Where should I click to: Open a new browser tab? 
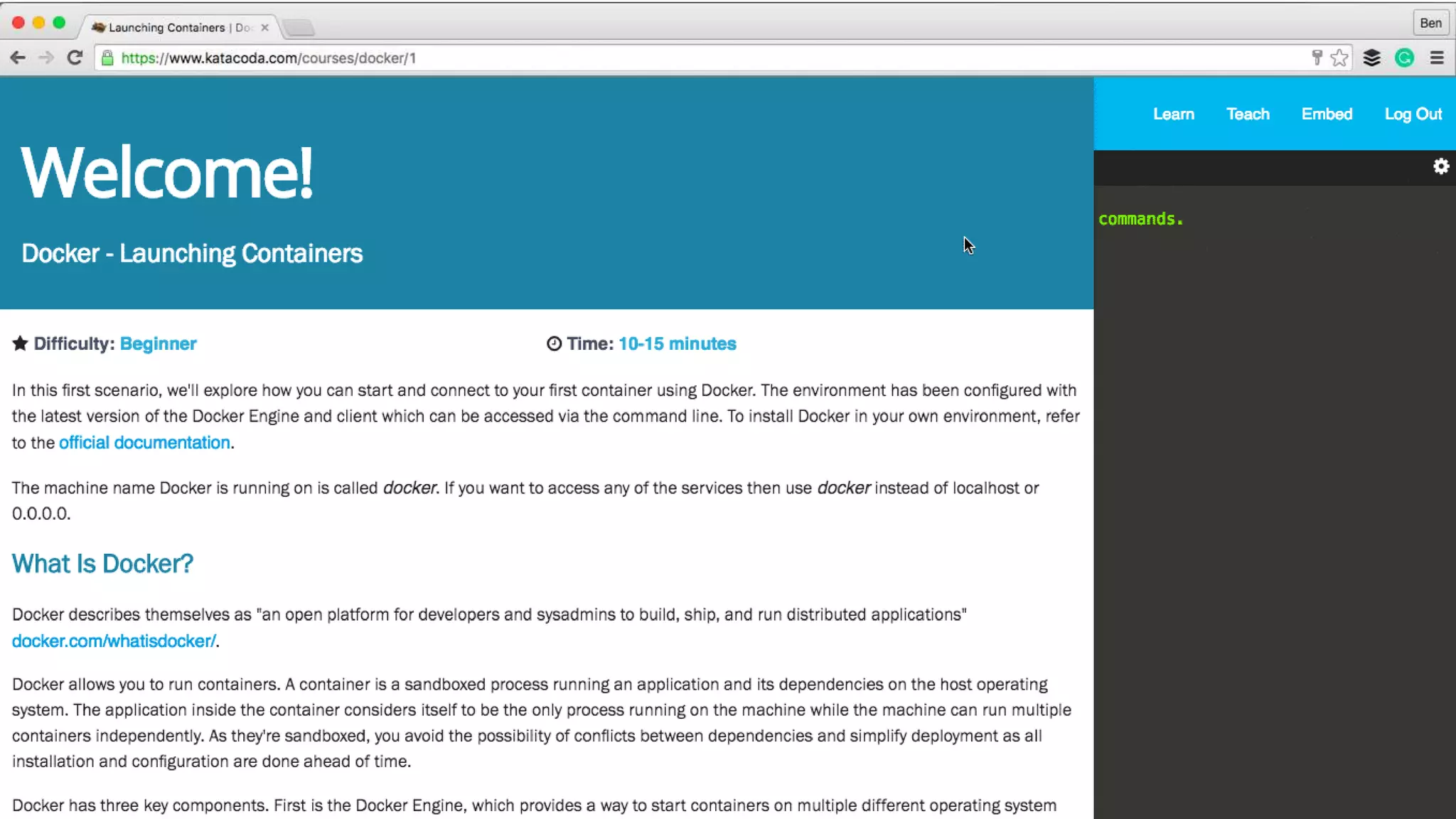(x=299, y=28)
